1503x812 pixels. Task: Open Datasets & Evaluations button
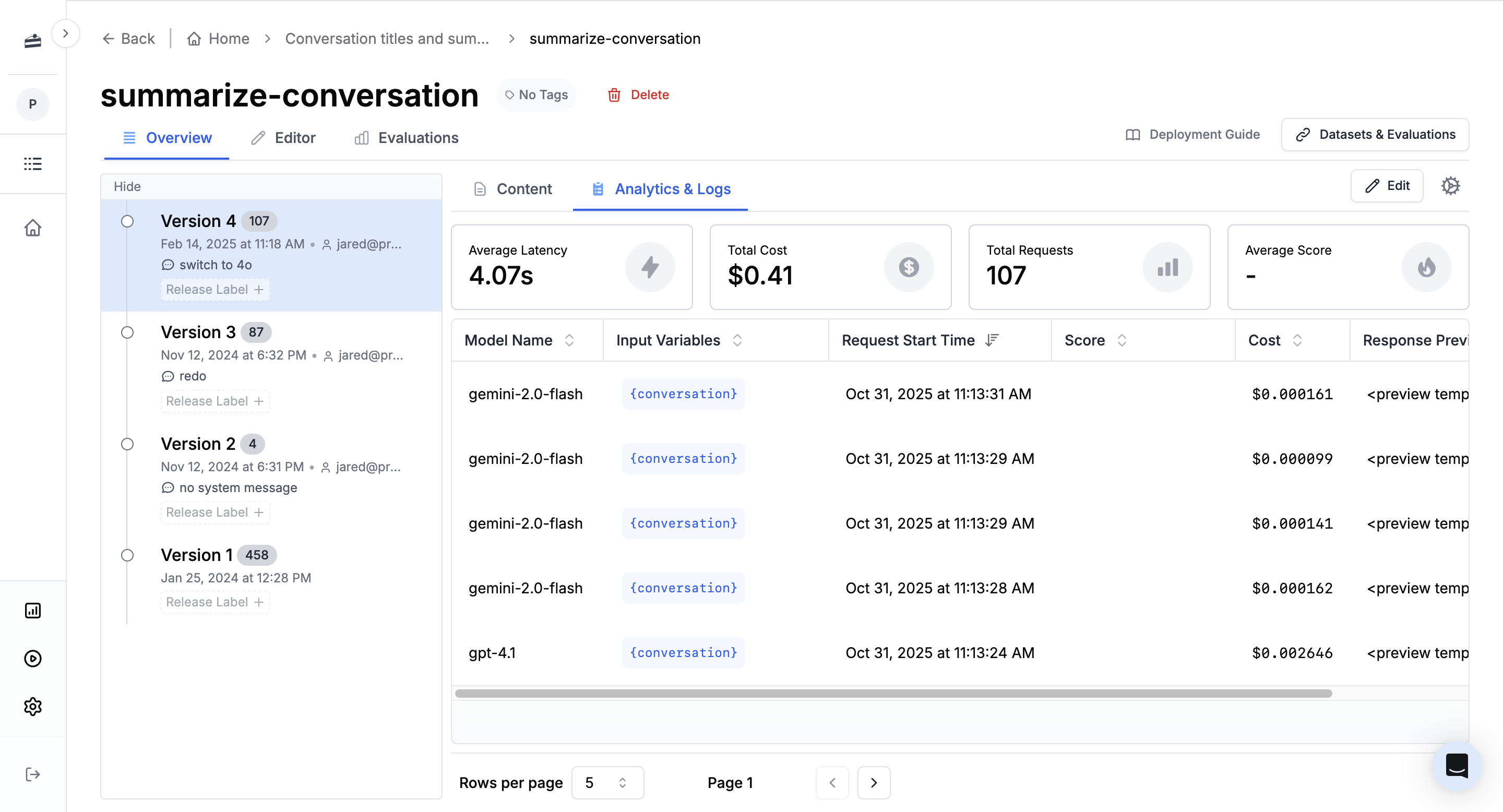pos(1375,135)
